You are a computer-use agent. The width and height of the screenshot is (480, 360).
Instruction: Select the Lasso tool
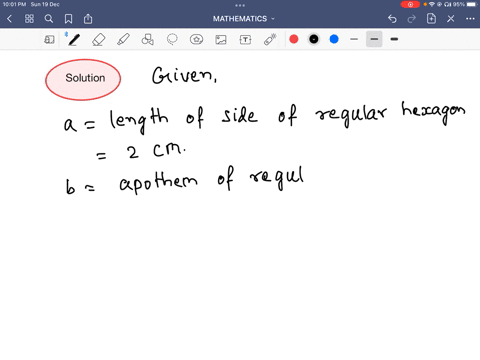pyautogui.click(x=172, y=39)
